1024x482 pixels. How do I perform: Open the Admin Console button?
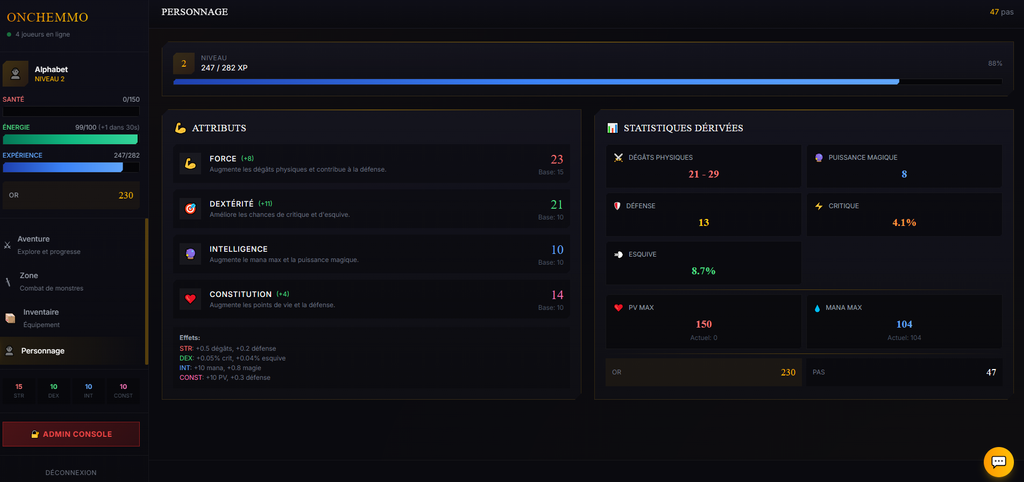[71, 434]
